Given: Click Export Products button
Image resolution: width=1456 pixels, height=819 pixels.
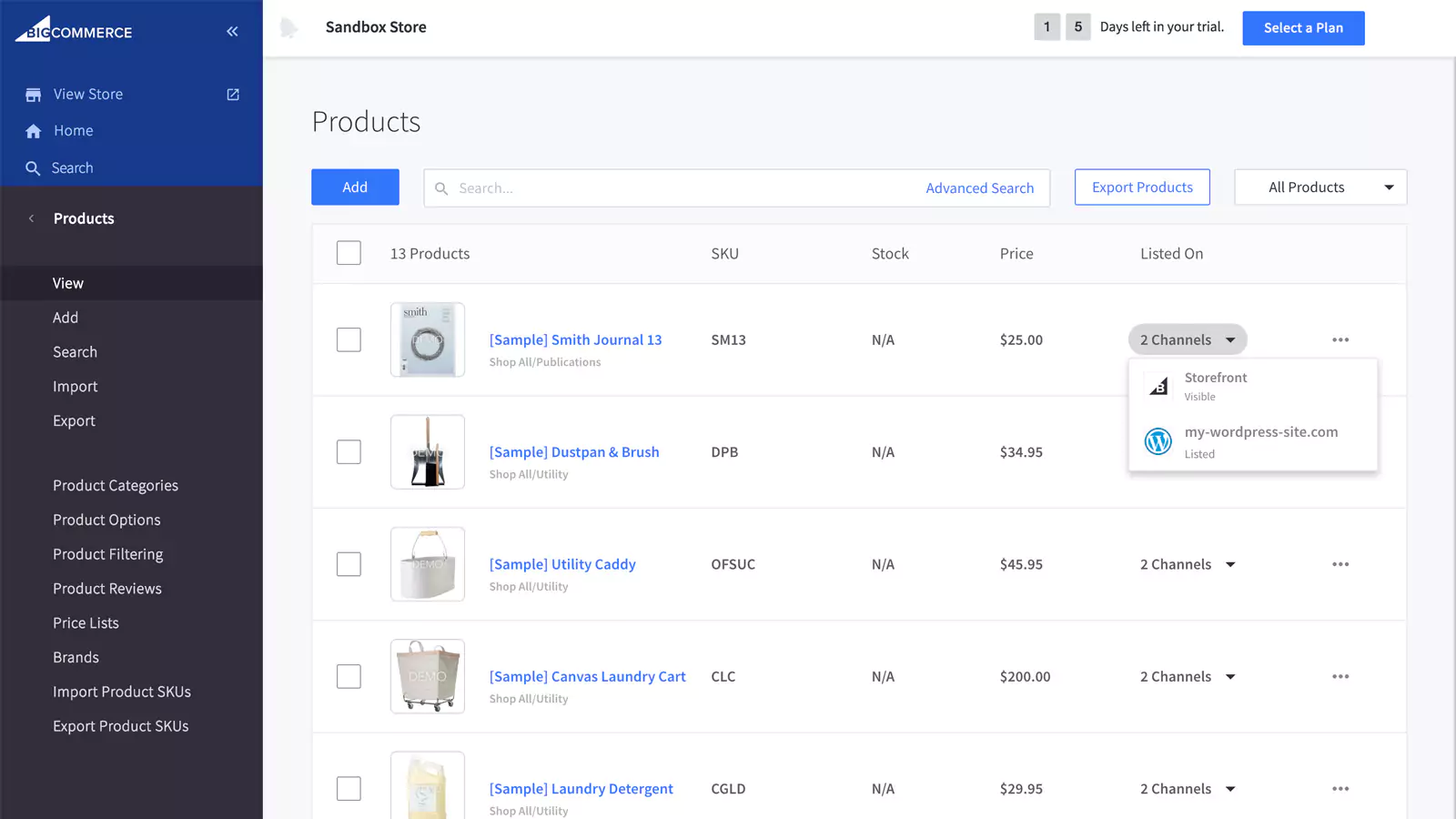Looking at the screenshot, I should tap(1142, 187).
